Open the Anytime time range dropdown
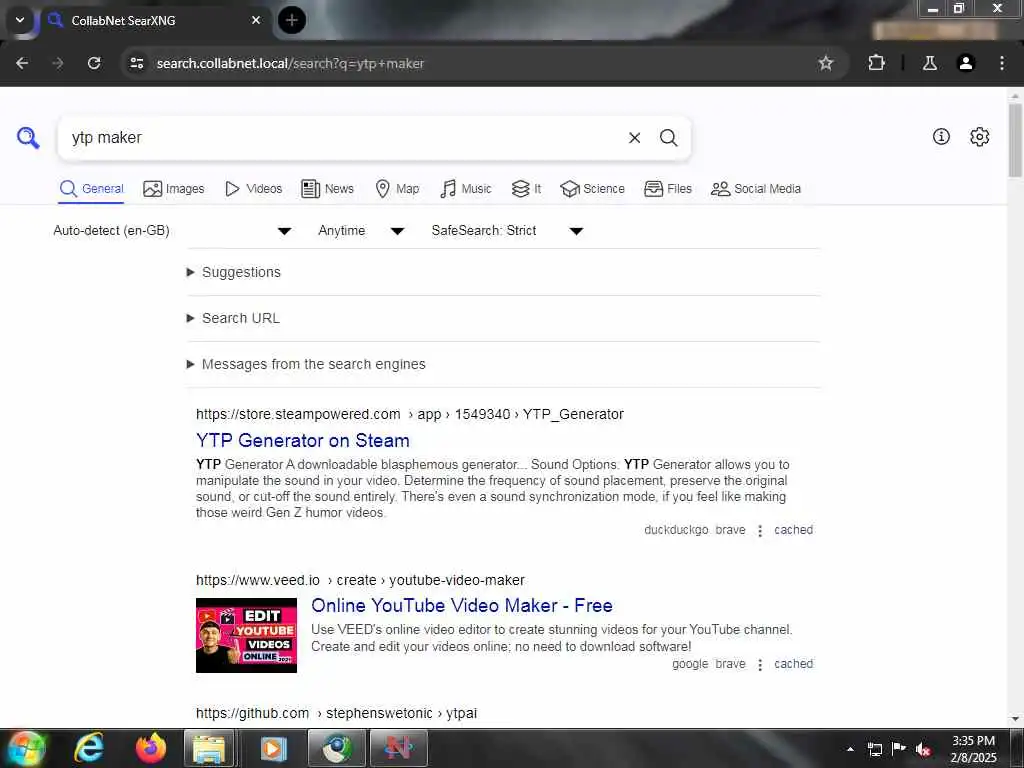The image size is (1024, 768). click(x=361, y=231)
